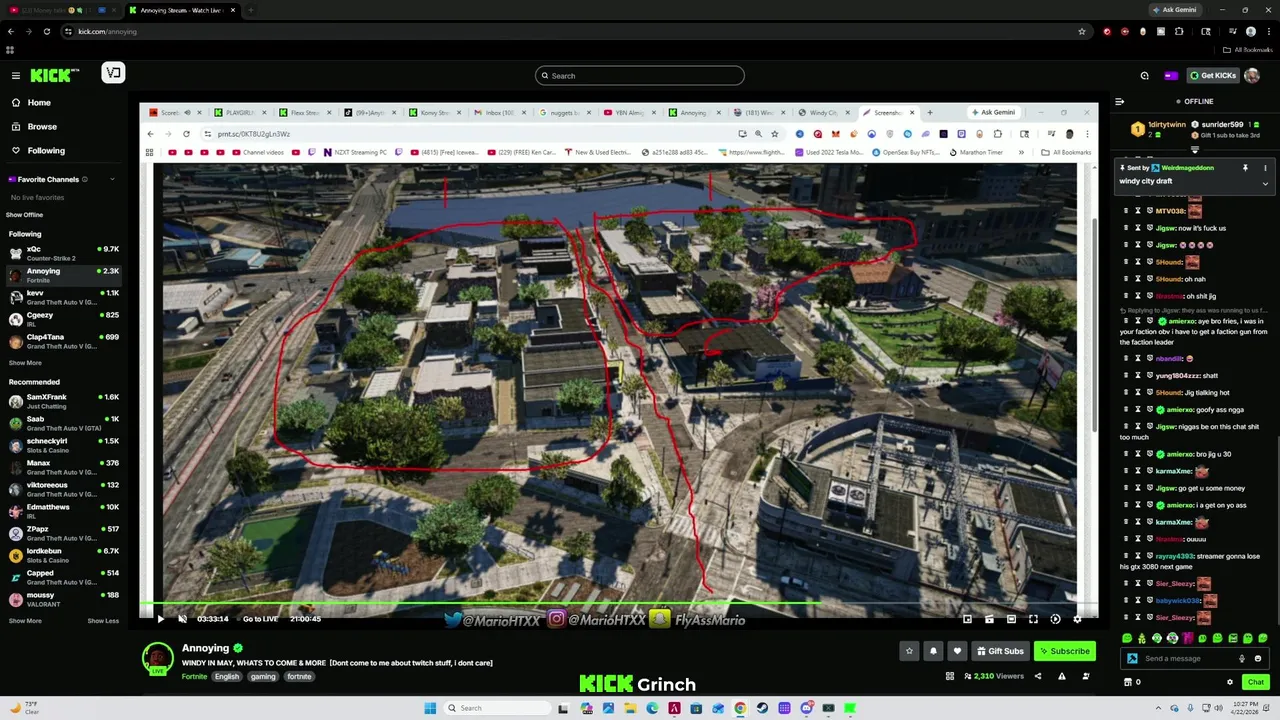1280x720 pixels.
Task: Click Show Offline under favorites
Action: [24, 215]
